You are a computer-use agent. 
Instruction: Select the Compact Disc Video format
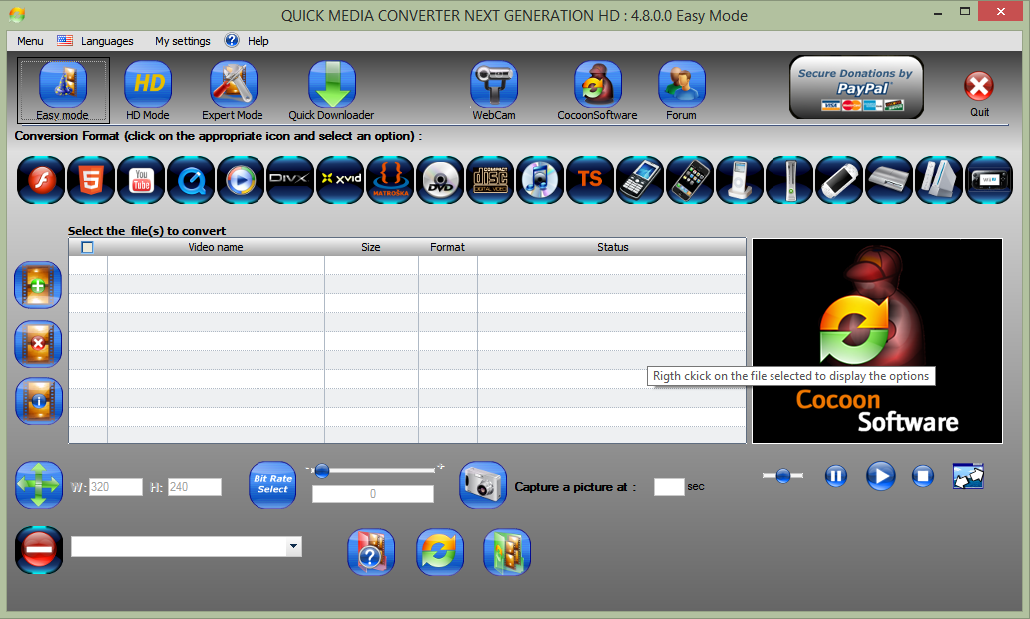coord(490,179)
